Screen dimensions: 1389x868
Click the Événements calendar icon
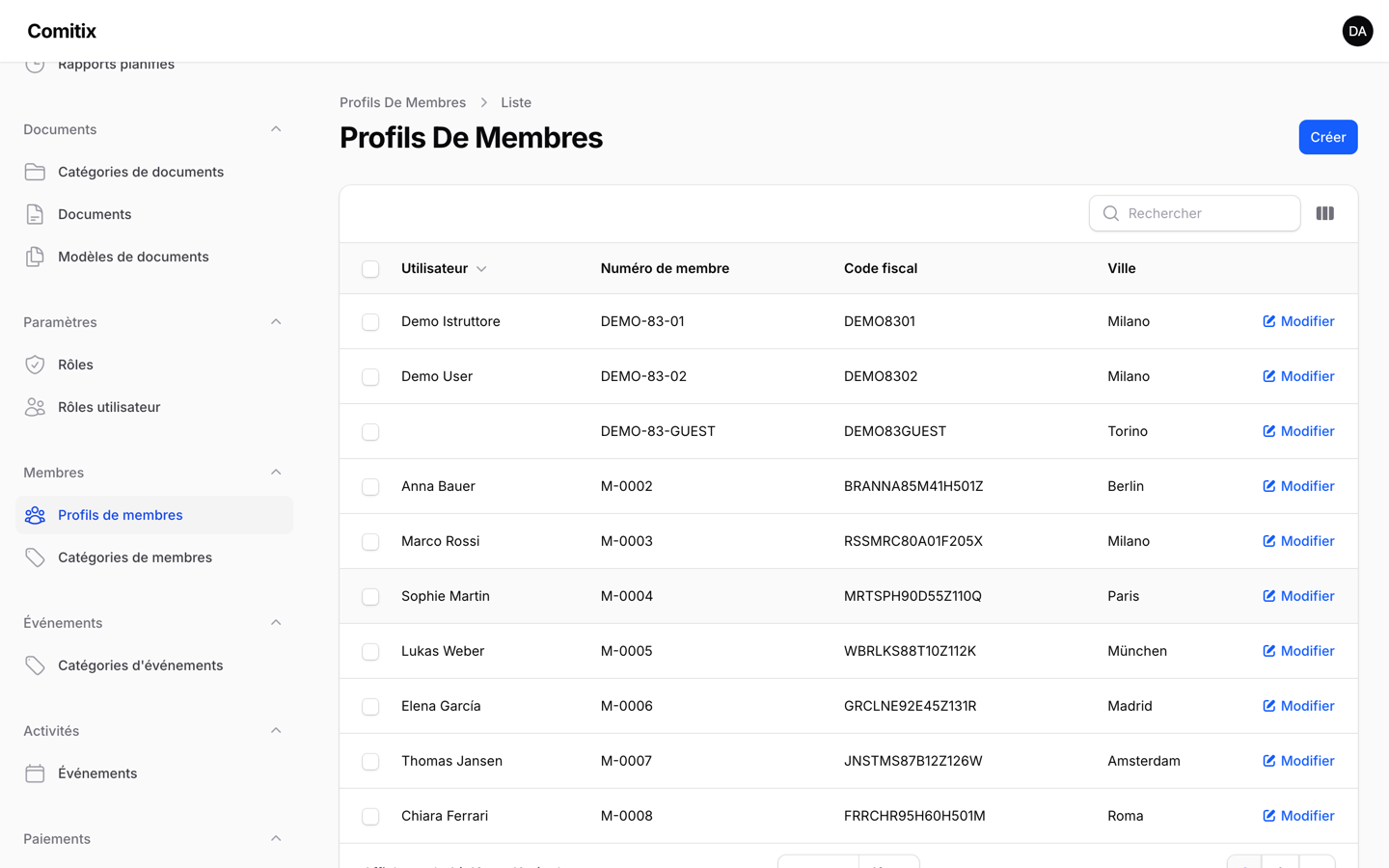[35, 773]
